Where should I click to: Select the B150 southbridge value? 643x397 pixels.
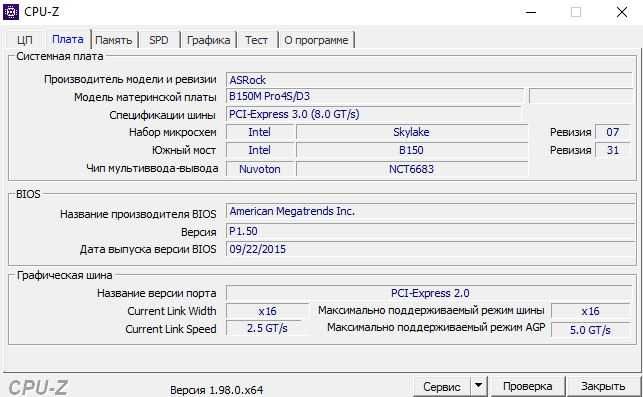(412, 150)
